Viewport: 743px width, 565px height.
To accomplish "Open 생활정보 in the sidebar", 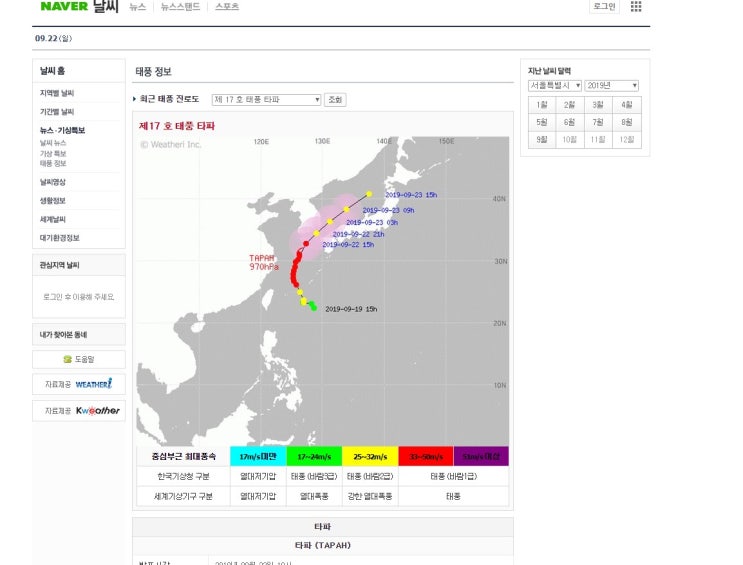I will pyautogui.click(x=53, y=200).
